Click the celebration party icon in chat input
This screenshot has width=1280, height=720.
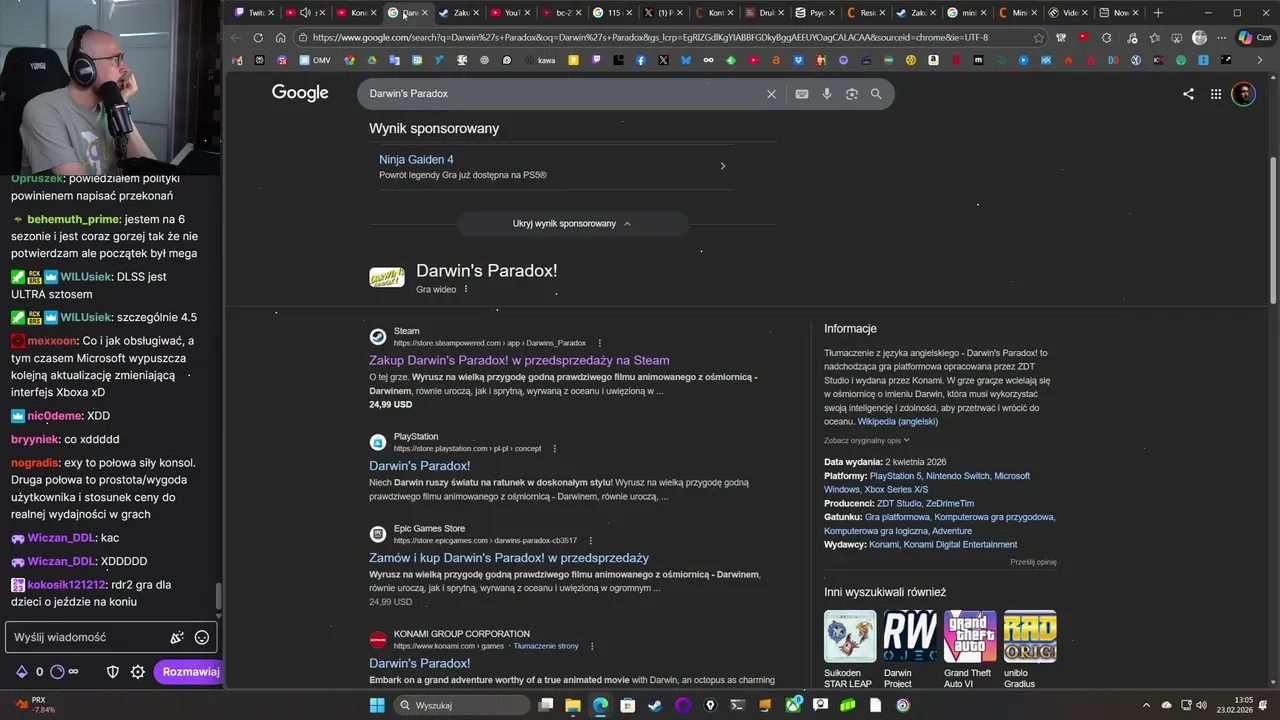click(177, 637)
